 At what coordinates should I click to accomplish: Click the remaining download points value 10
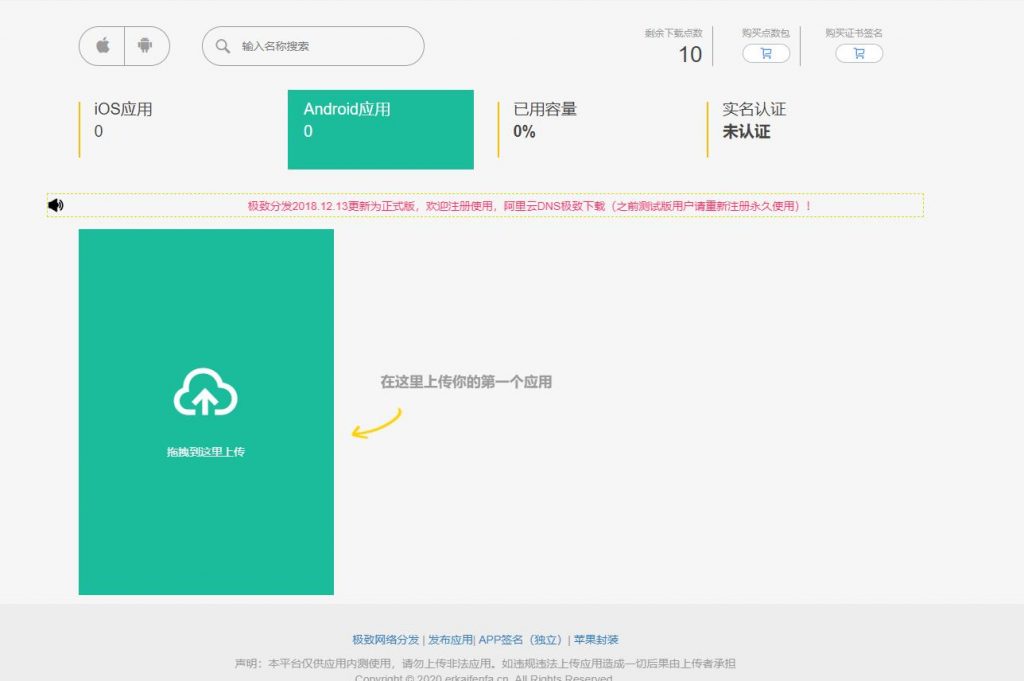pyautogui.click(x=690, y=54)
